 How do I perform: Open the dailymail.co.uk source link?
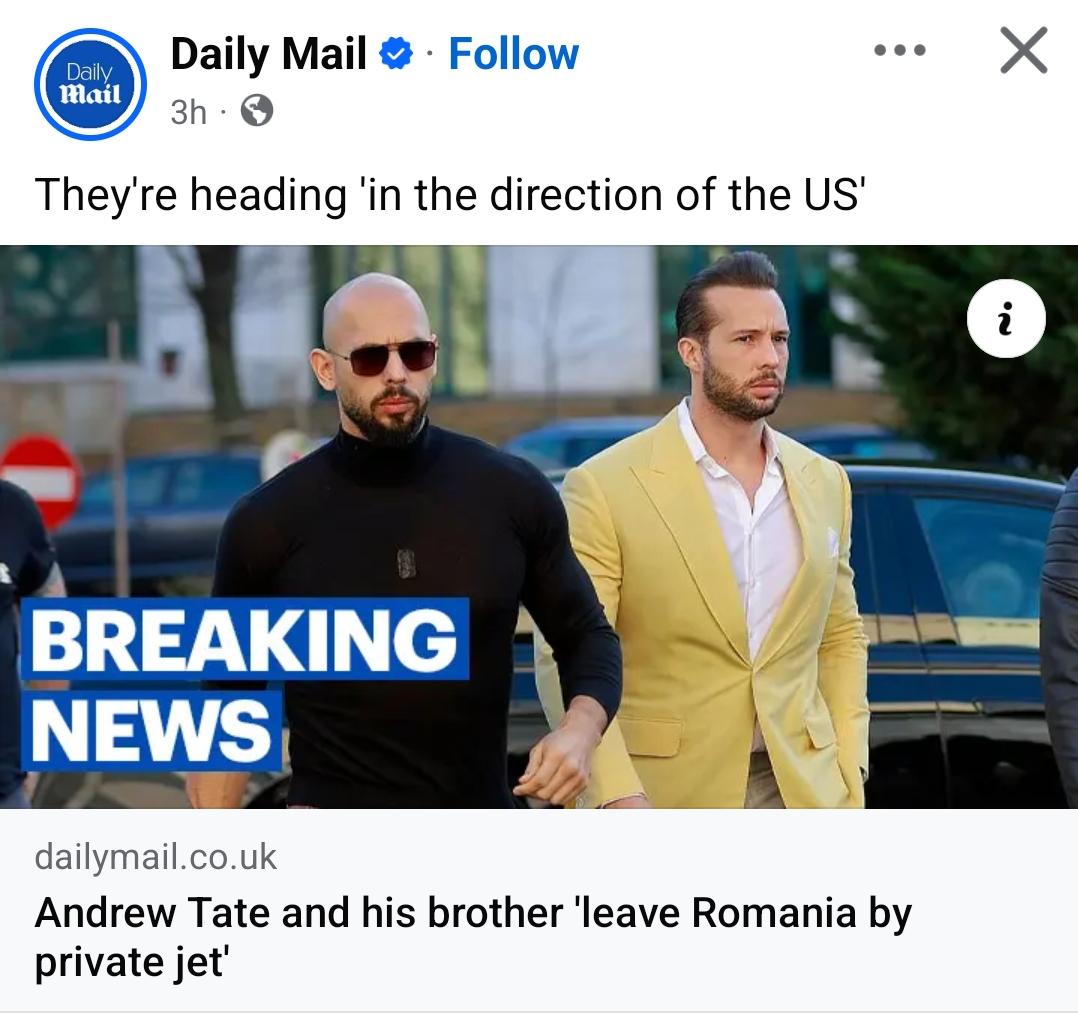(x=155, y=857)
